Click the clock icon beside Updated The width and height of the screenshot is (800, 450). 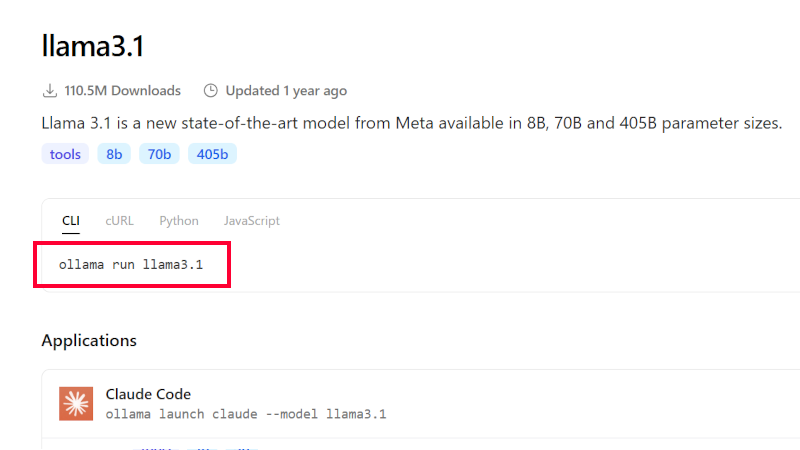210,91
